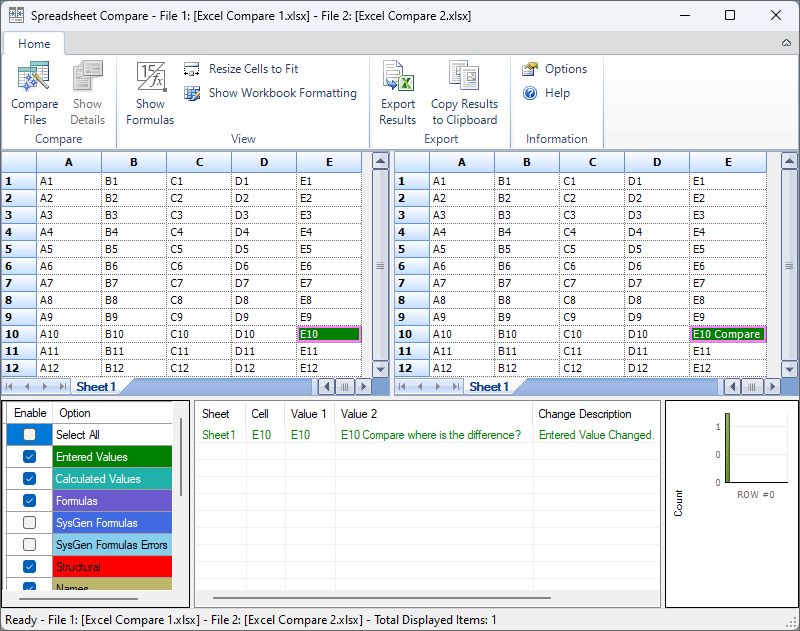Click the green bar in the count chart
This screenshot has width=800, height=631.
tap(728, 448)
